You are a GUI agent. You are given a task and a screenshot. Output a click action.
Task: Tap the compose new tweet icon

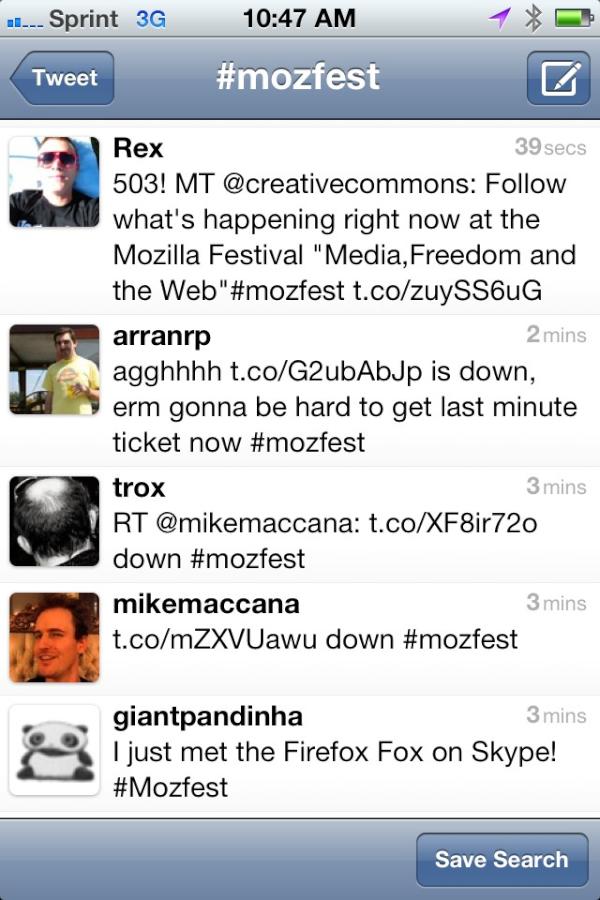click(558, 78)
